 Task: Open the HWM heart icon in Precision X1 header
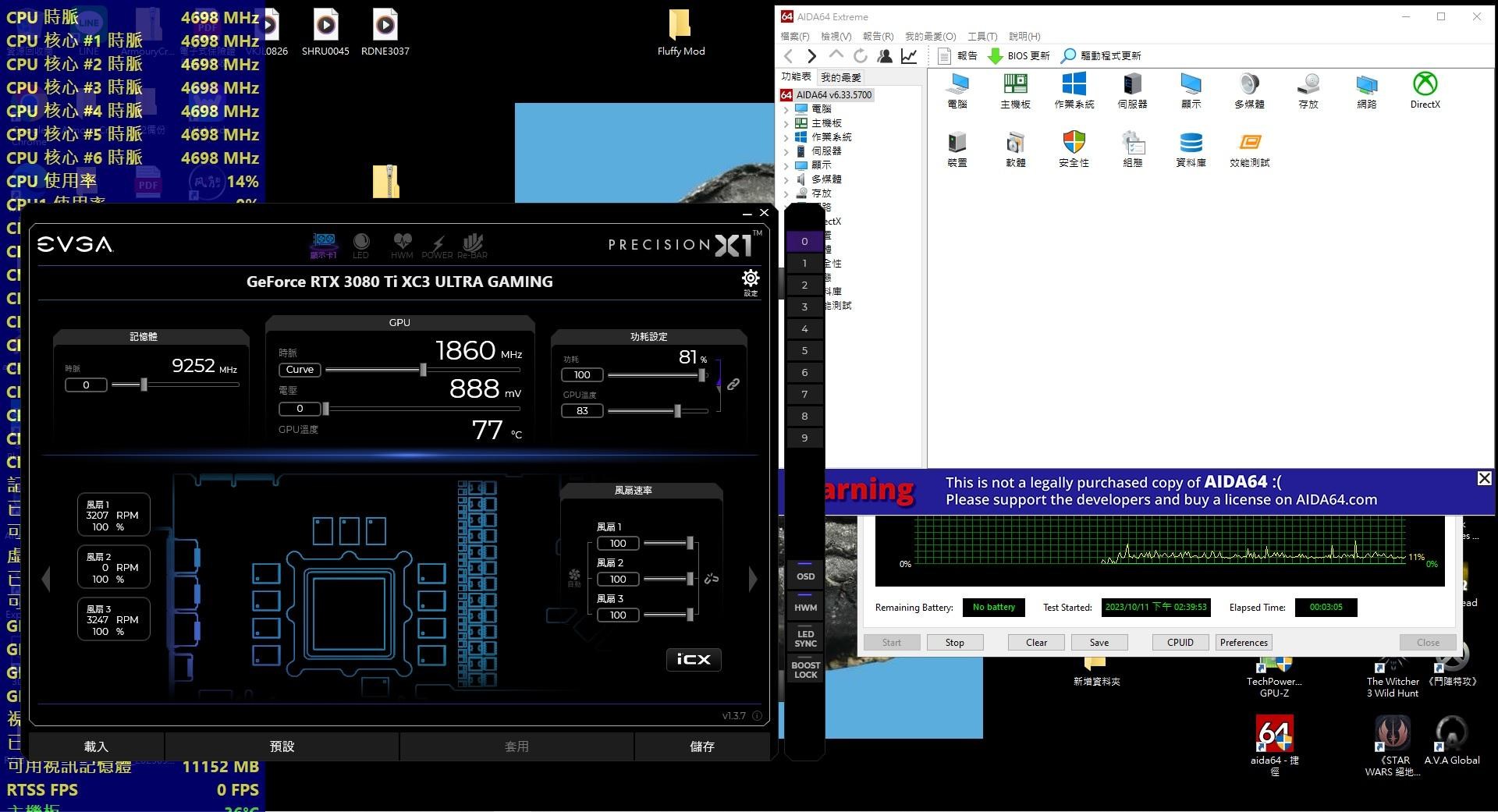(x=402, y=245)
